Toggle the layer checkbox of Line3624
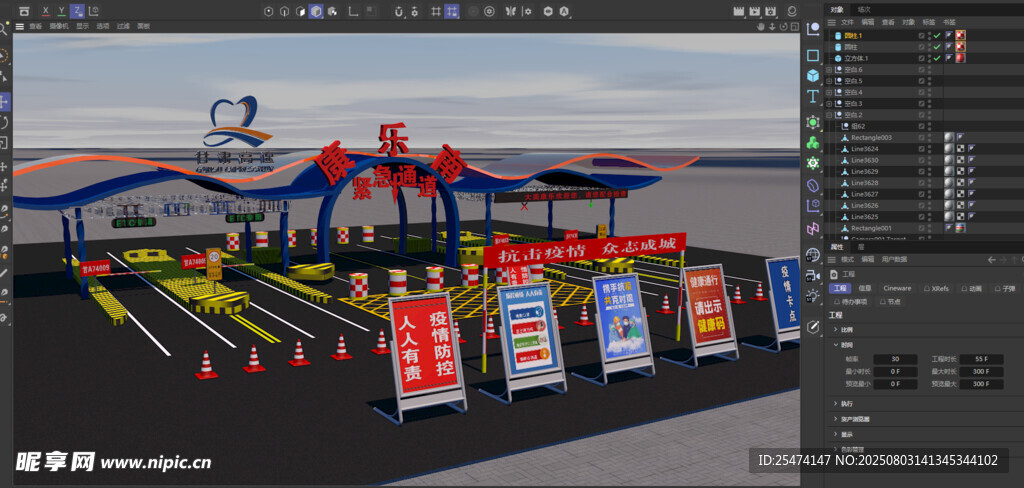Image resolution: width=1024 pixels, height=488 pixels. [922, 149]
